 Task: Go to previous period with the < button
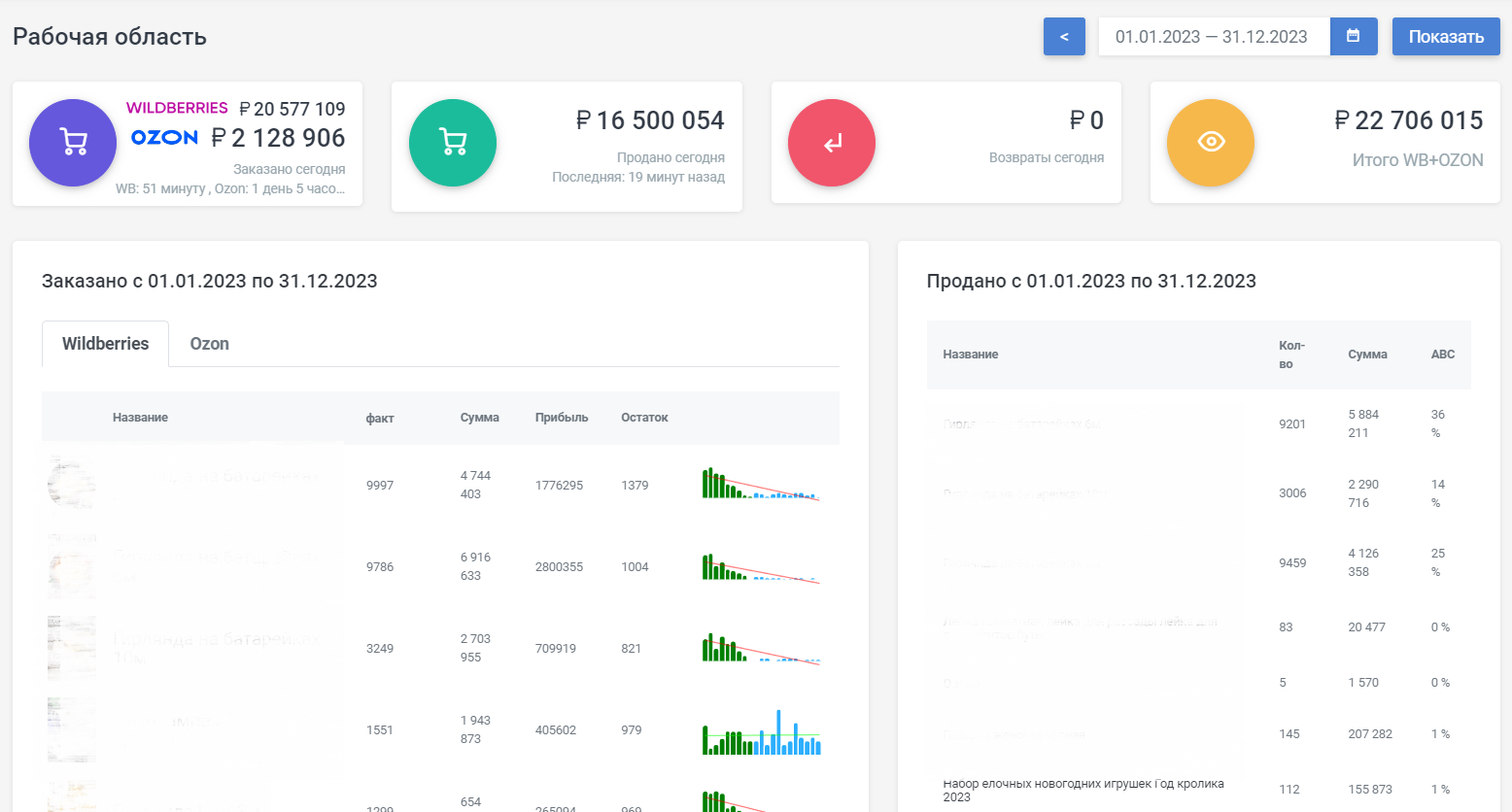click(x=1064, y=37)
